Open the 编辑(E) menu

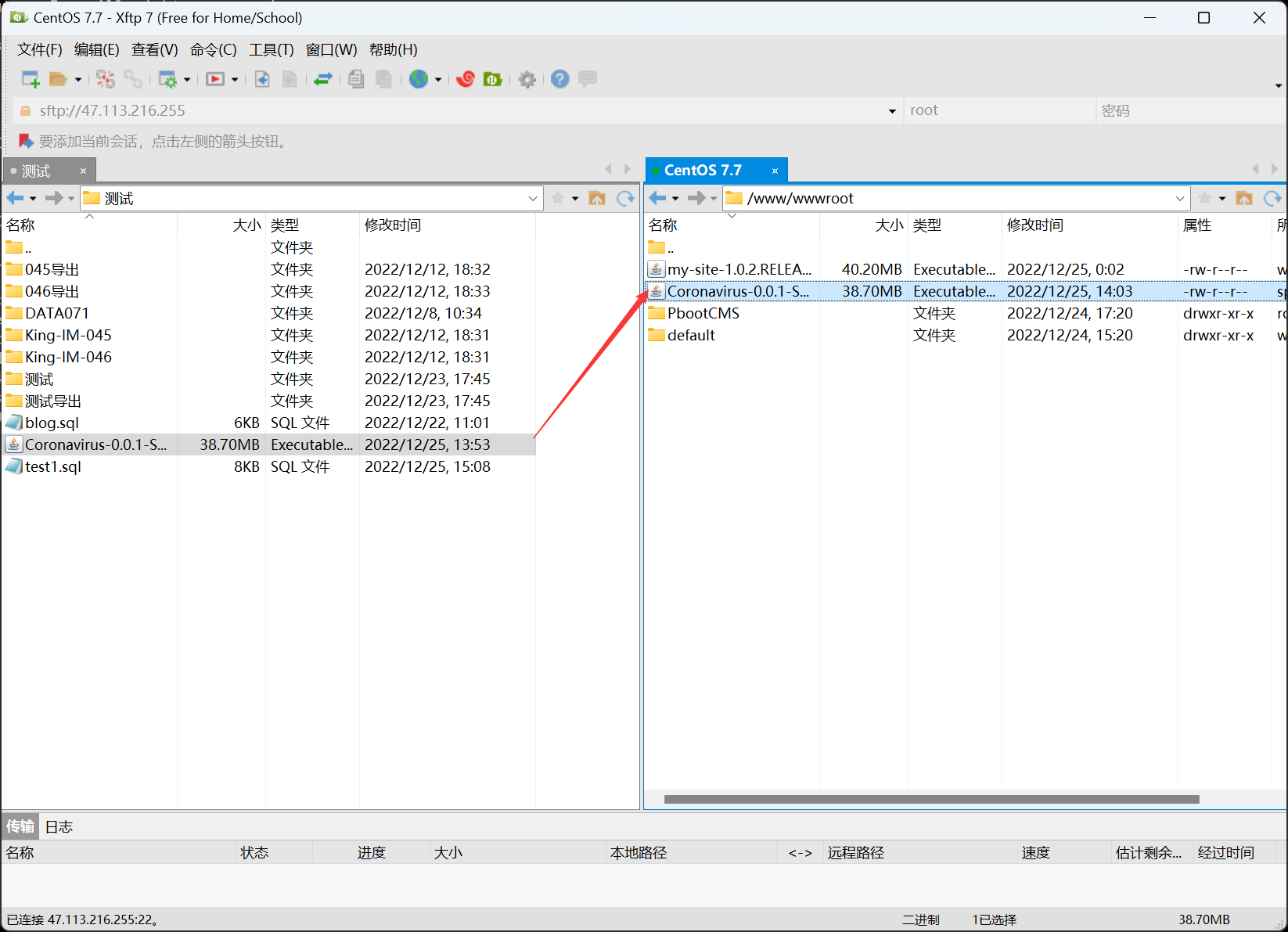[x=97, y=50]
